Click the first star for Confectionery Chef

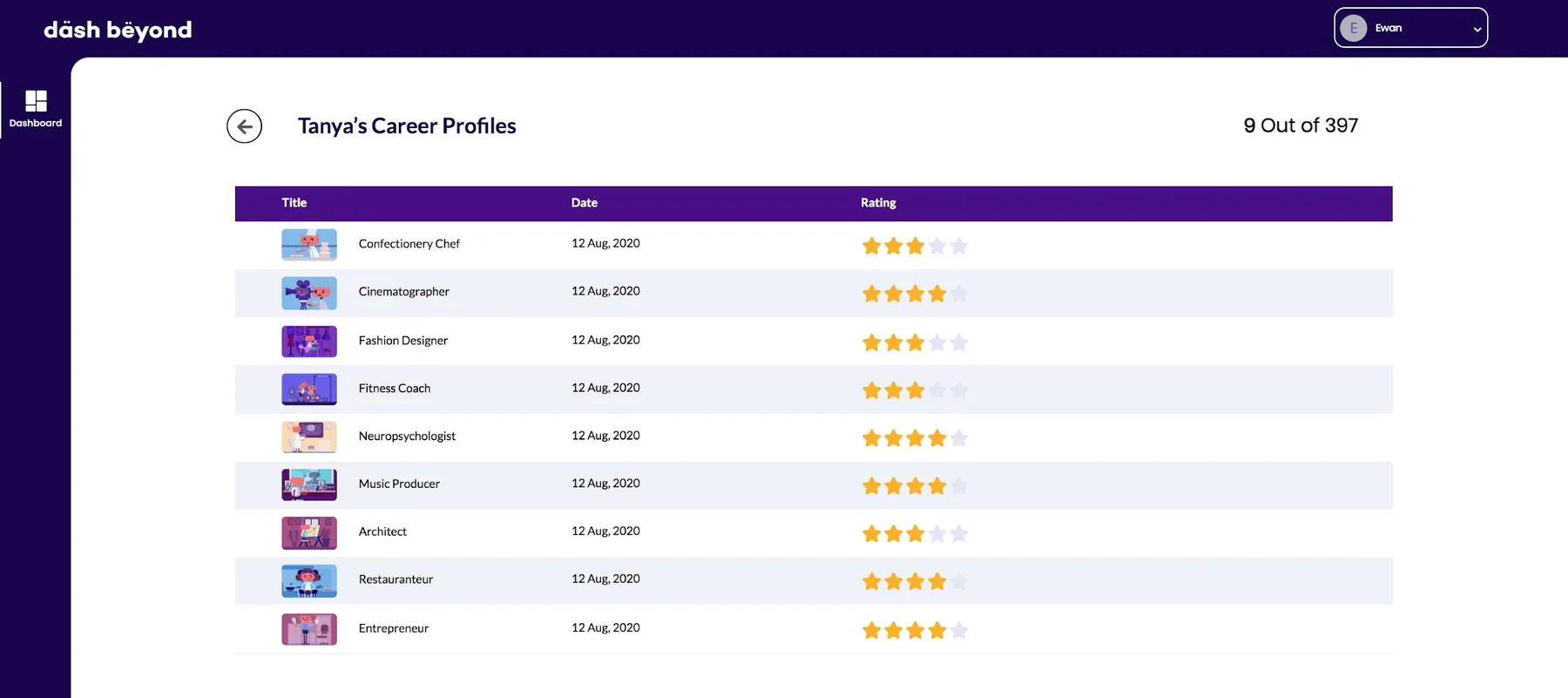click(871, 246)
